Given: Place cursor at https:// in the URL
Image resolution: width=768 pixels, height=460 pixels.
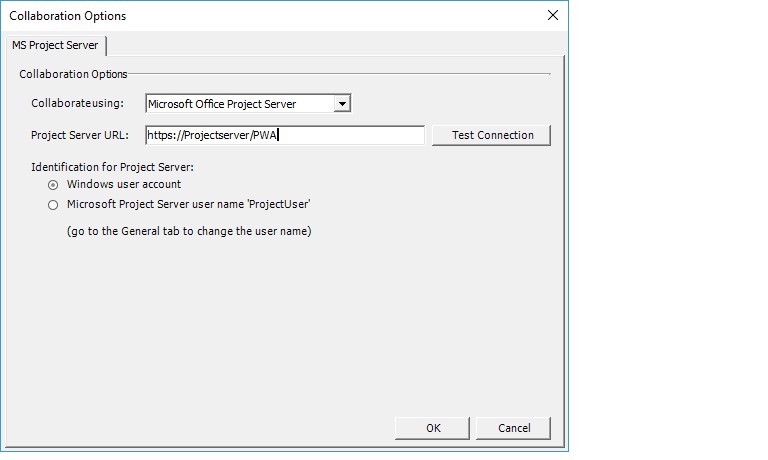Looking at the screenshot, I should pos(165,135).
